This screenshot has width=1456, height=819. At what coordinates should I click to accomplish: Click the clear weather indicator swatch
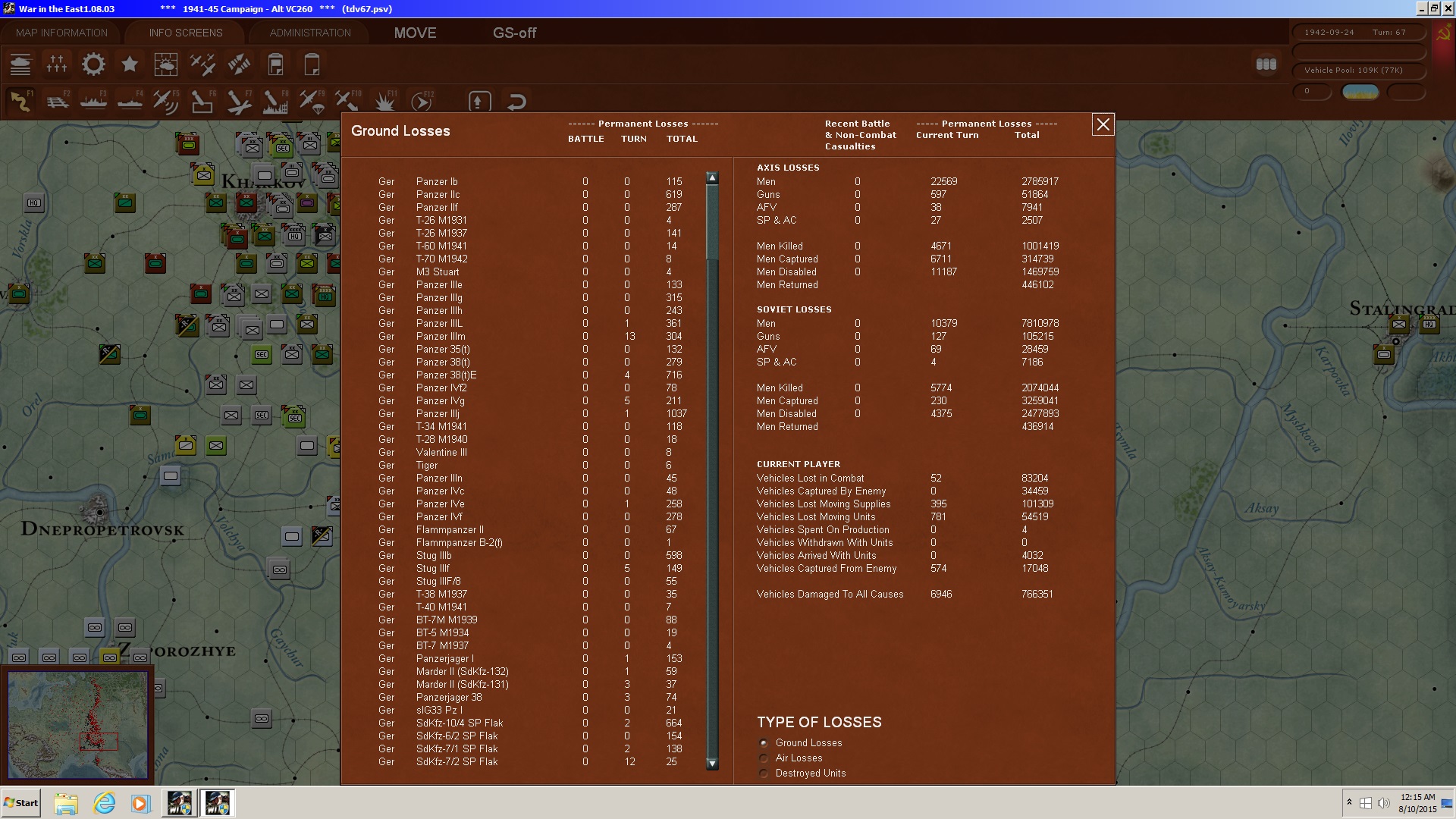(x=1360, y=92)
